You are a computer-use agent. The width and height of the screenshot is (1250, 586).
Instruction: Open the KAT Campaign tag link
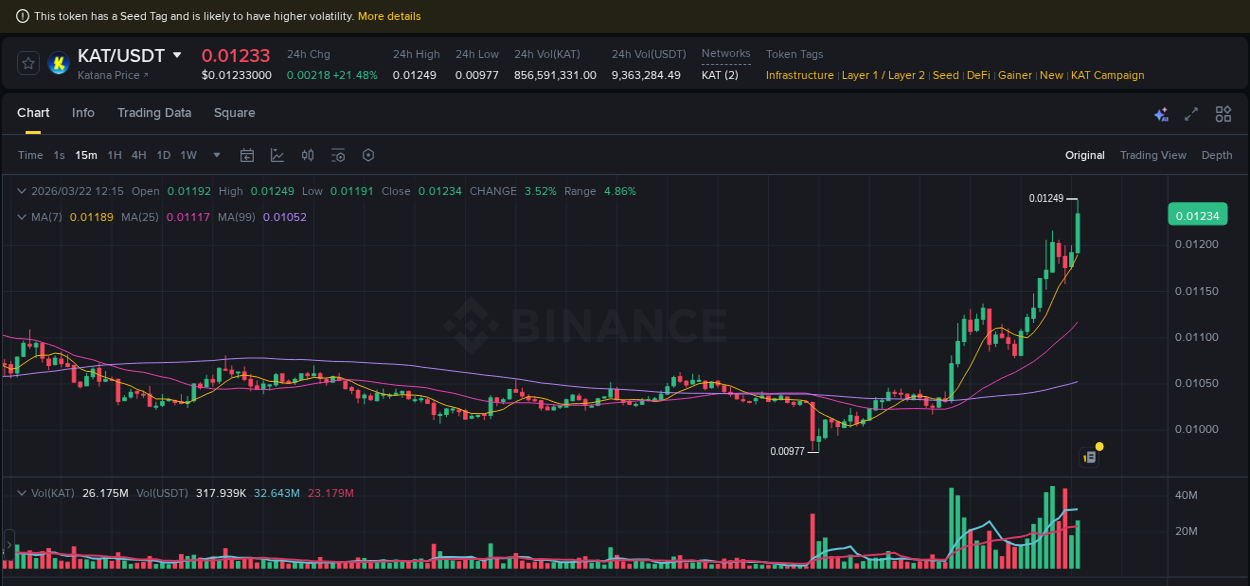point(1107,75)
